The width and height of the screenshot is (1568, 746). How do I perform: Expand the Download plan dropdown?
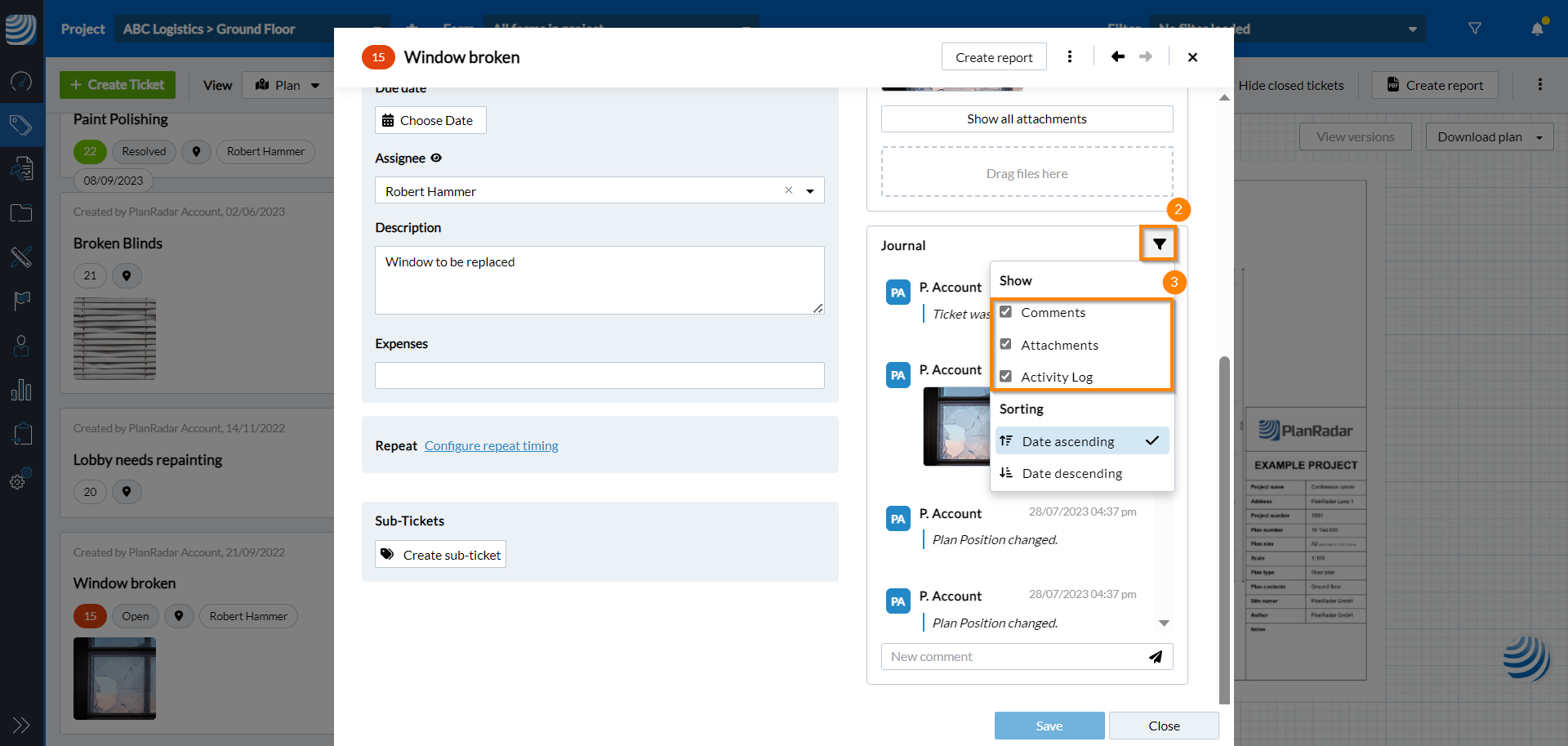point(1539,136)
